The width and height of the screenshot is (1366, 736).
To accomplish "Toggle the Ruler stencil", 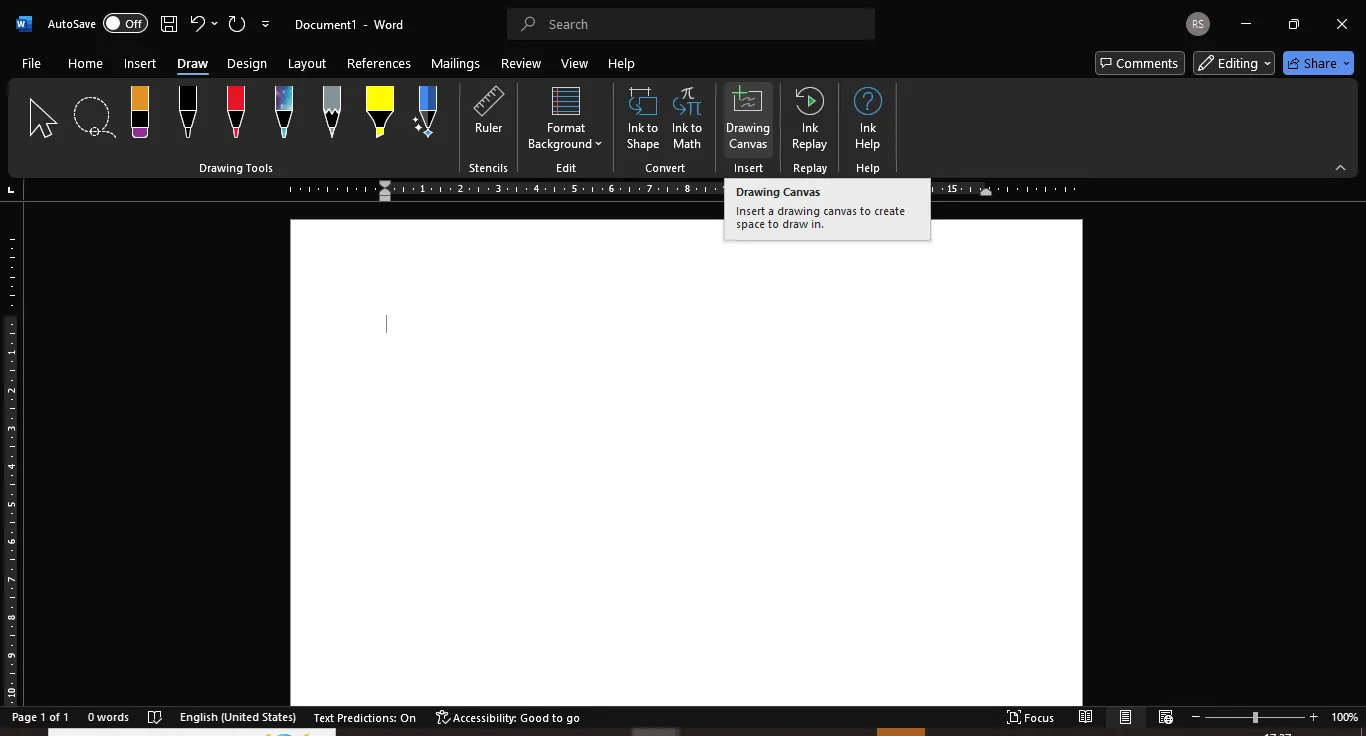I will point(488,111).
